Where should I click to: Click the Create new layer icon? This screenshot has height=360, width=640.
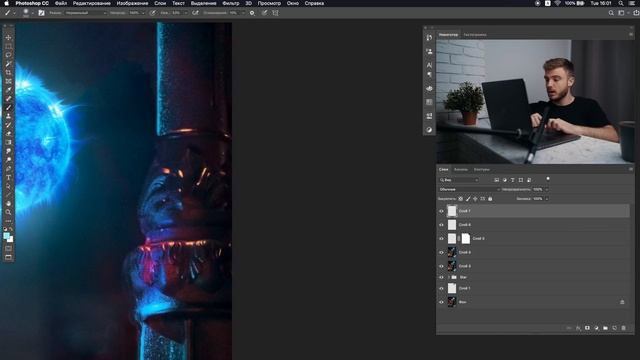click(614, 328)
